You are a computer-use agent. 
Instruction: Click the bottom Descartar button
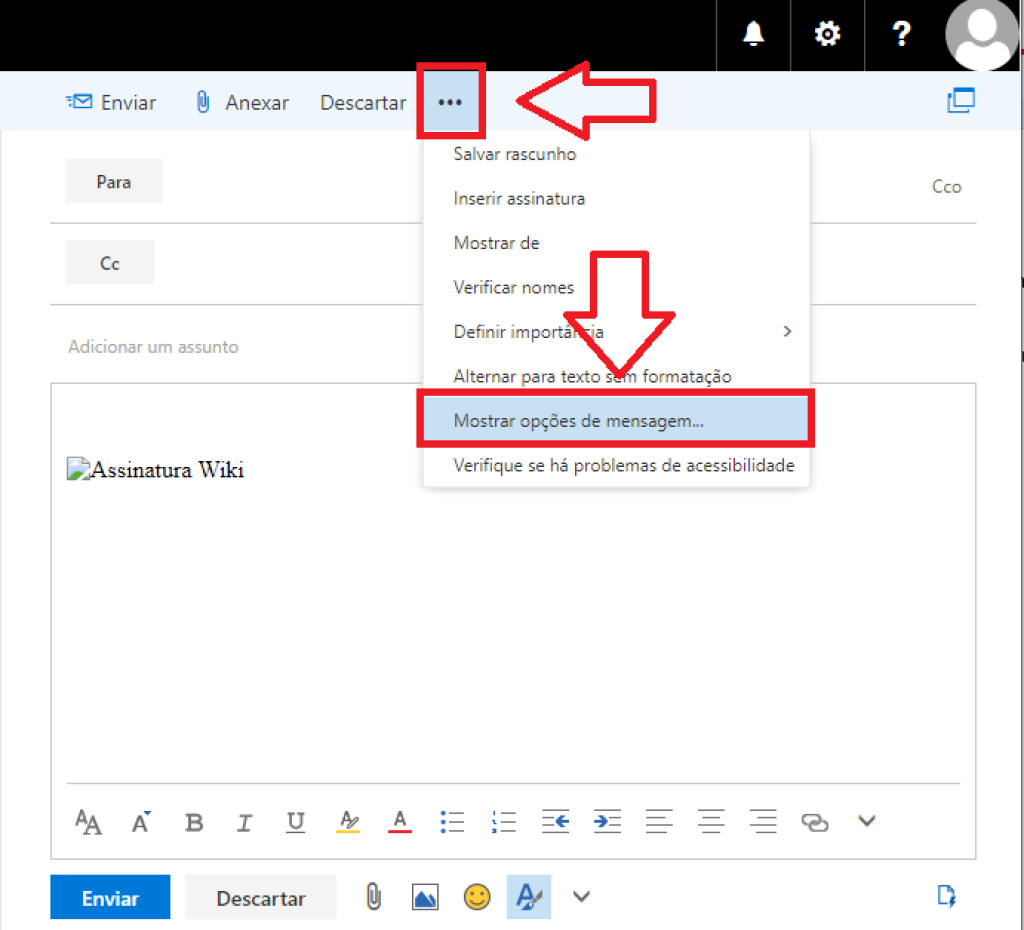261,897
